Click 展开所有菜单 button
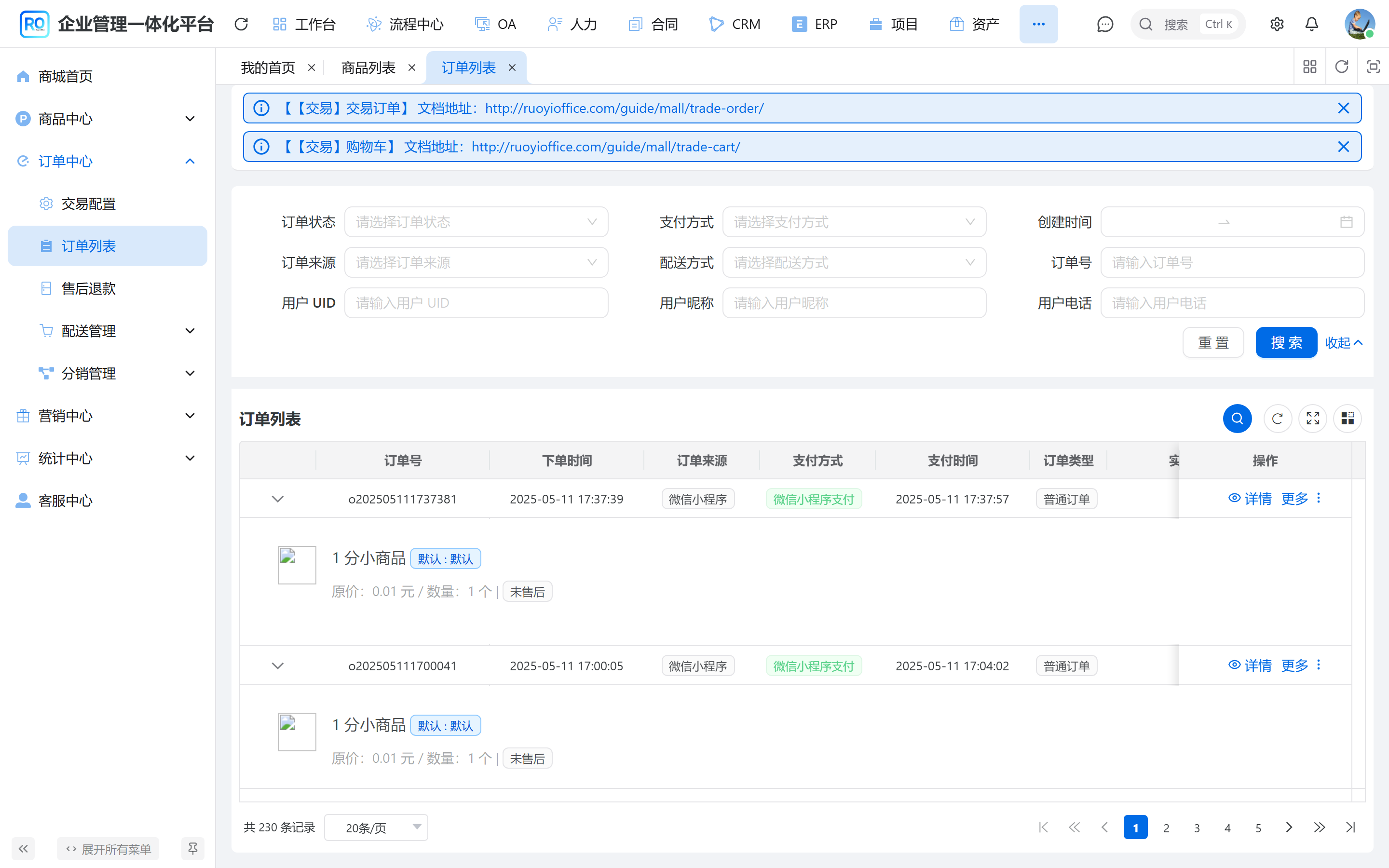1389x868 pixels. (108, 849)
